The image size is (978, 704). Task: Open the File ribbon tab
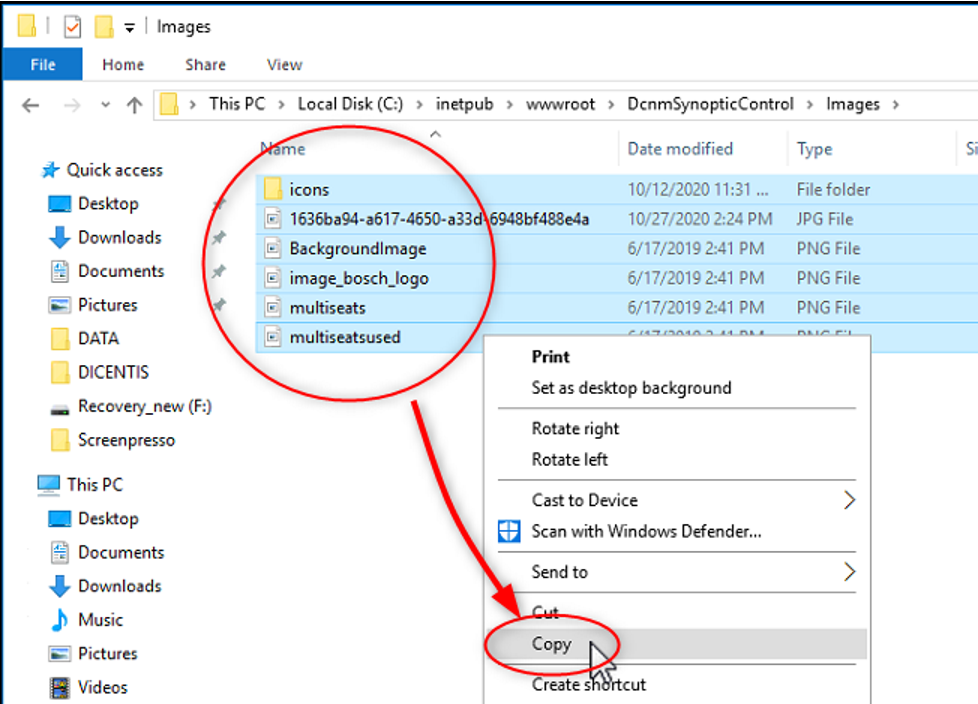[x=43, y=65]
